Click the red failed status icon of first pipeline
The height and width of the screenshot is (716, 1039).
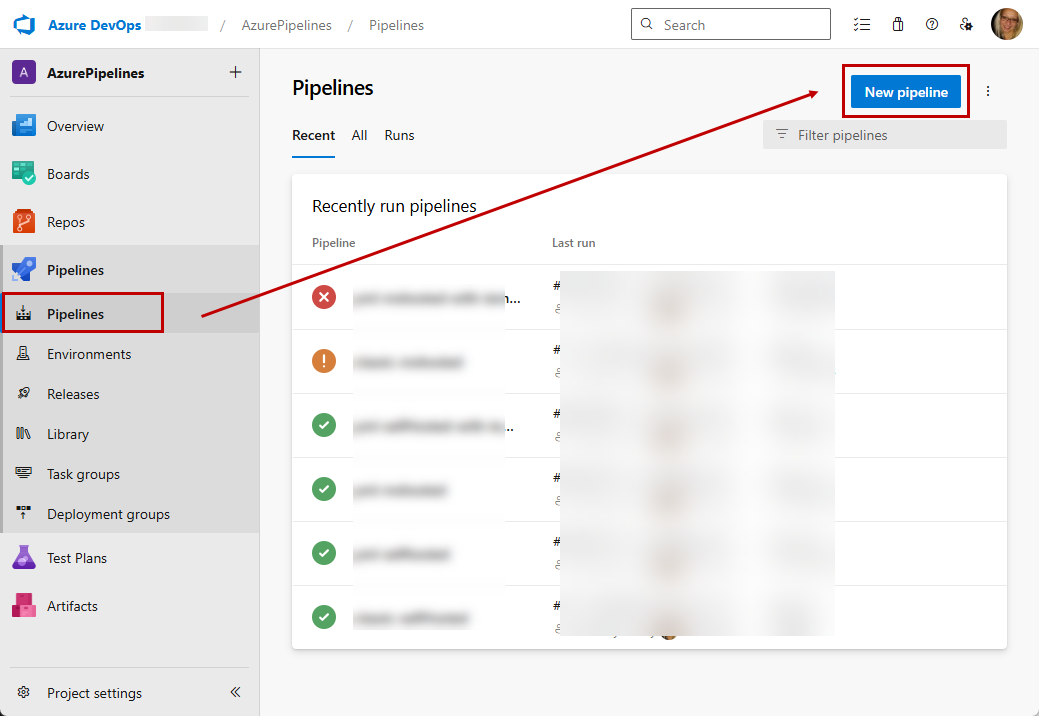pyautogui.click(x=324, y=297)
